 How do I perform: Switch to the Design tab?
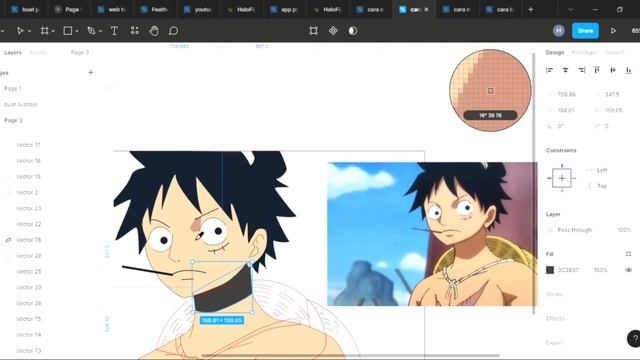pyautogui.click(x=555, y=53)
